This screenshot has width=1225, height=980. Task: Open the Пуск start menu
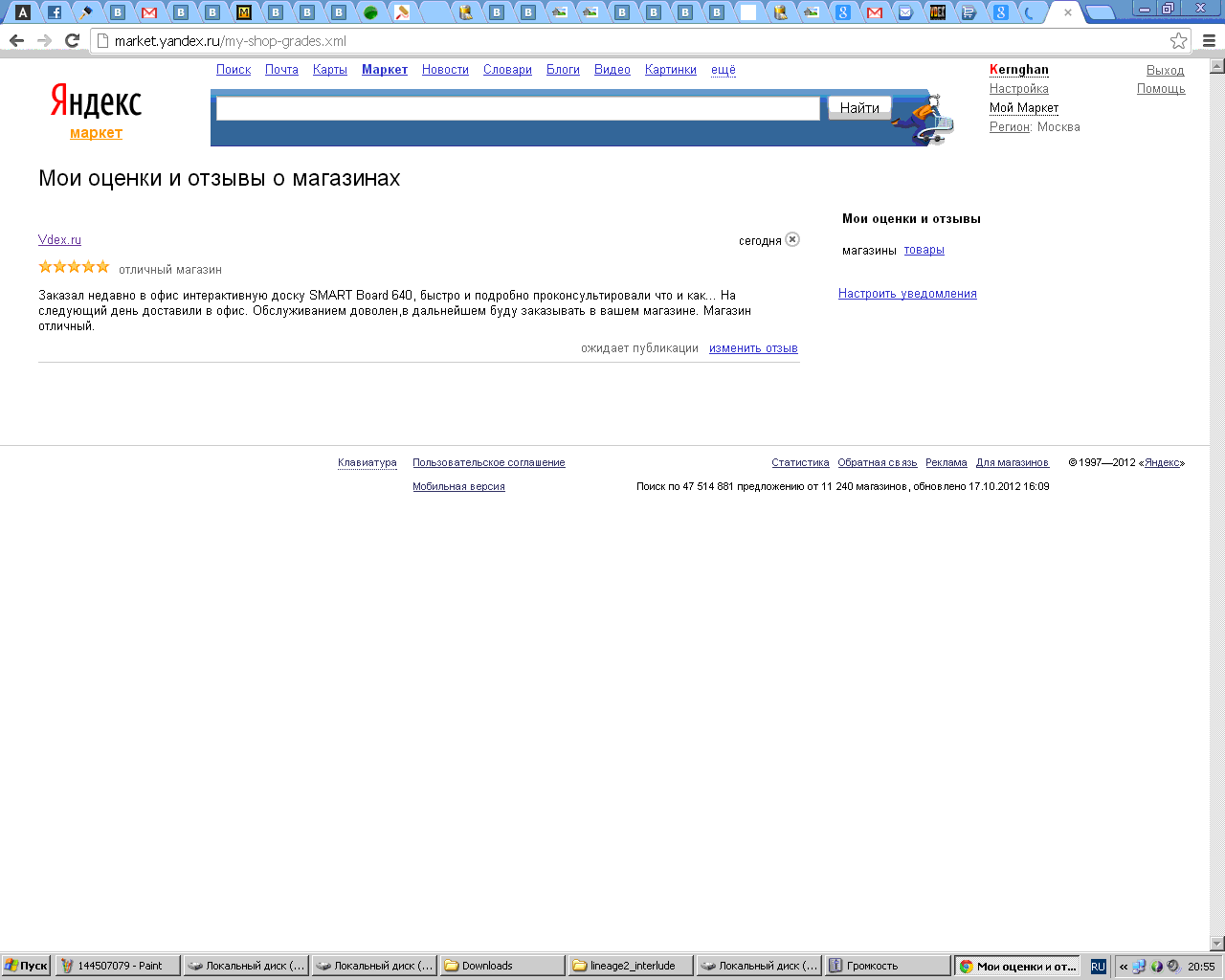click(x=26, y=966)
